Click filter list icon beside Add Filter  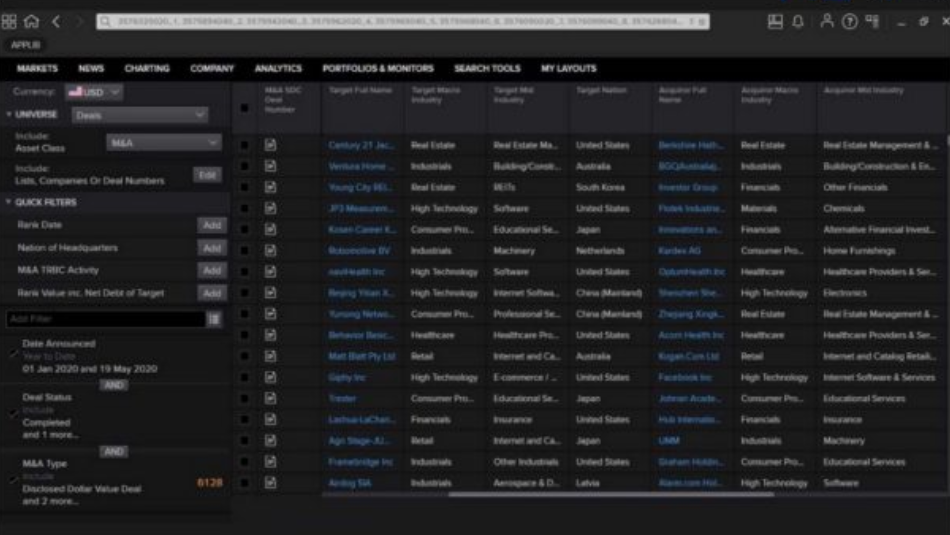click(x=214, y=319)
